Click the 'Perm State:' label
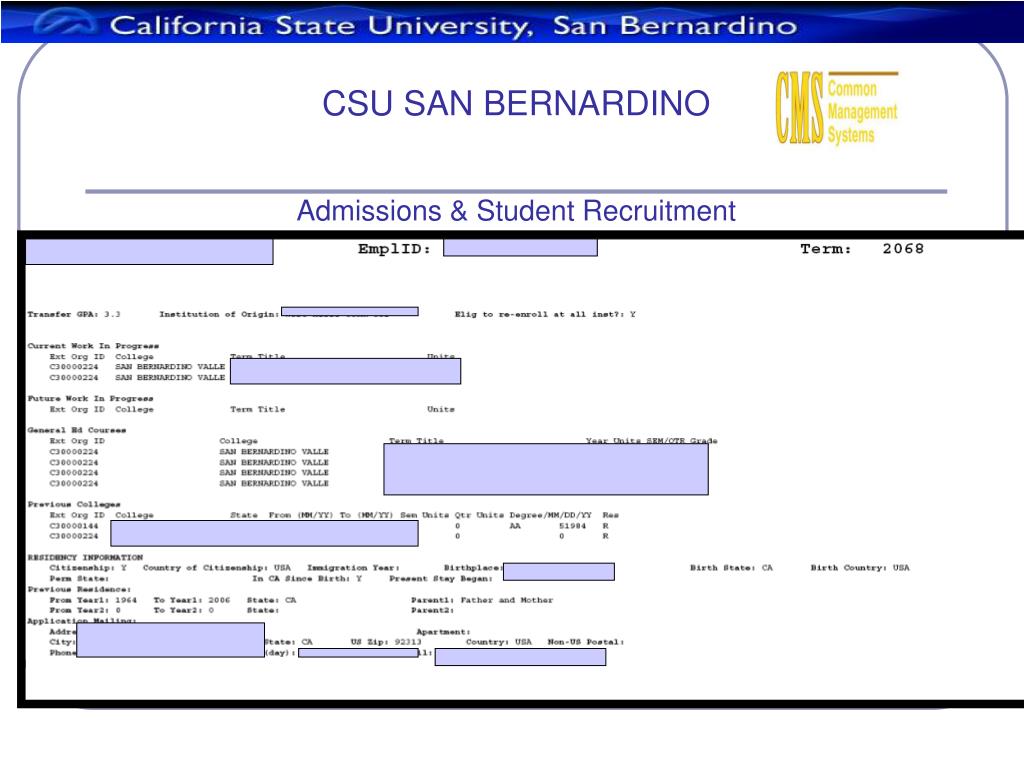1024x768 pixels. coord(79,579)
